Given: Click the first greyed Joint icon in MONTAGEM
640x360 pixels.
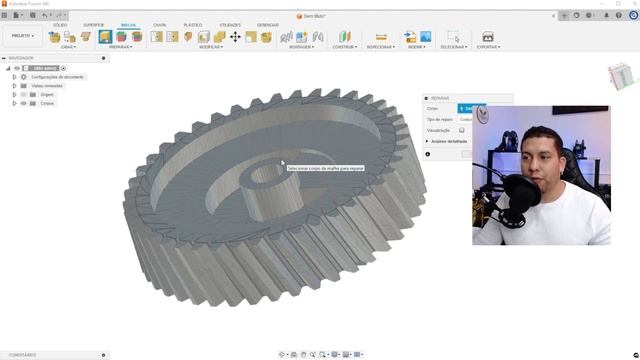Looking at the screenshot, I should coord(286,37).
